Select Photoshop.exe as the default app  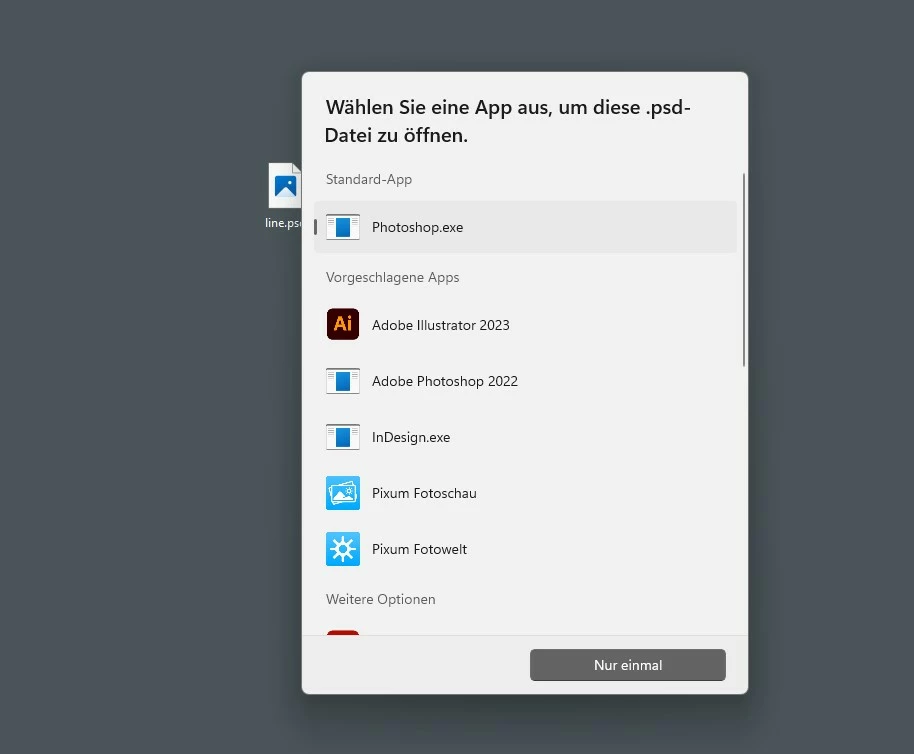tap(525, 227)
